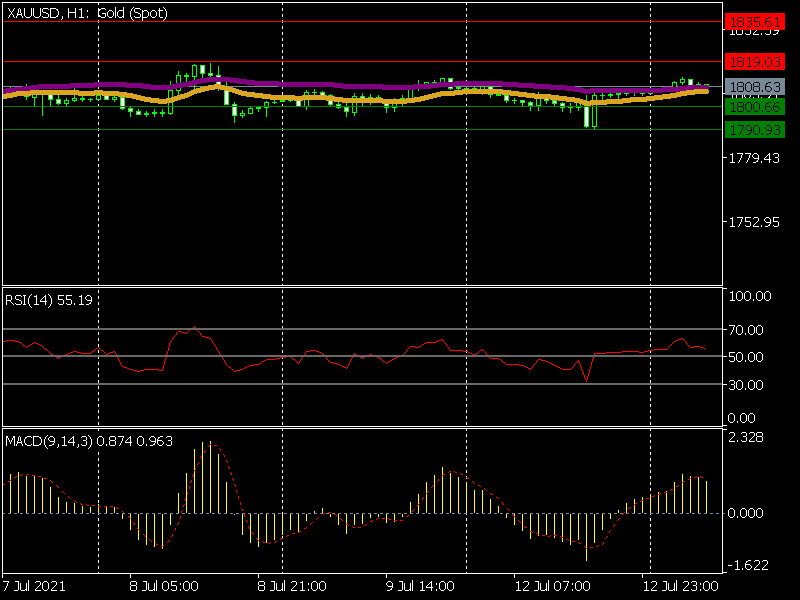This screenshot has height=600, width=800.
Task: Click the RSI 70.00 overbought level label
Action: click(x=748, y=329)
